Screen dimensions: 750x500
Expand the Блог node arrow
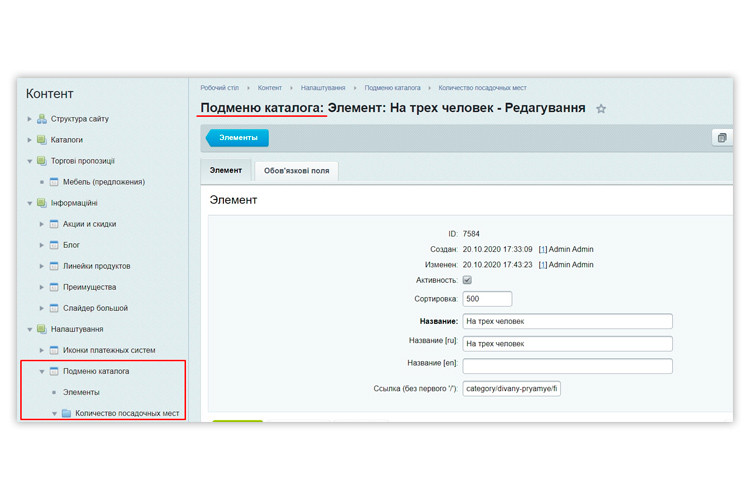[x=42, y=245]
